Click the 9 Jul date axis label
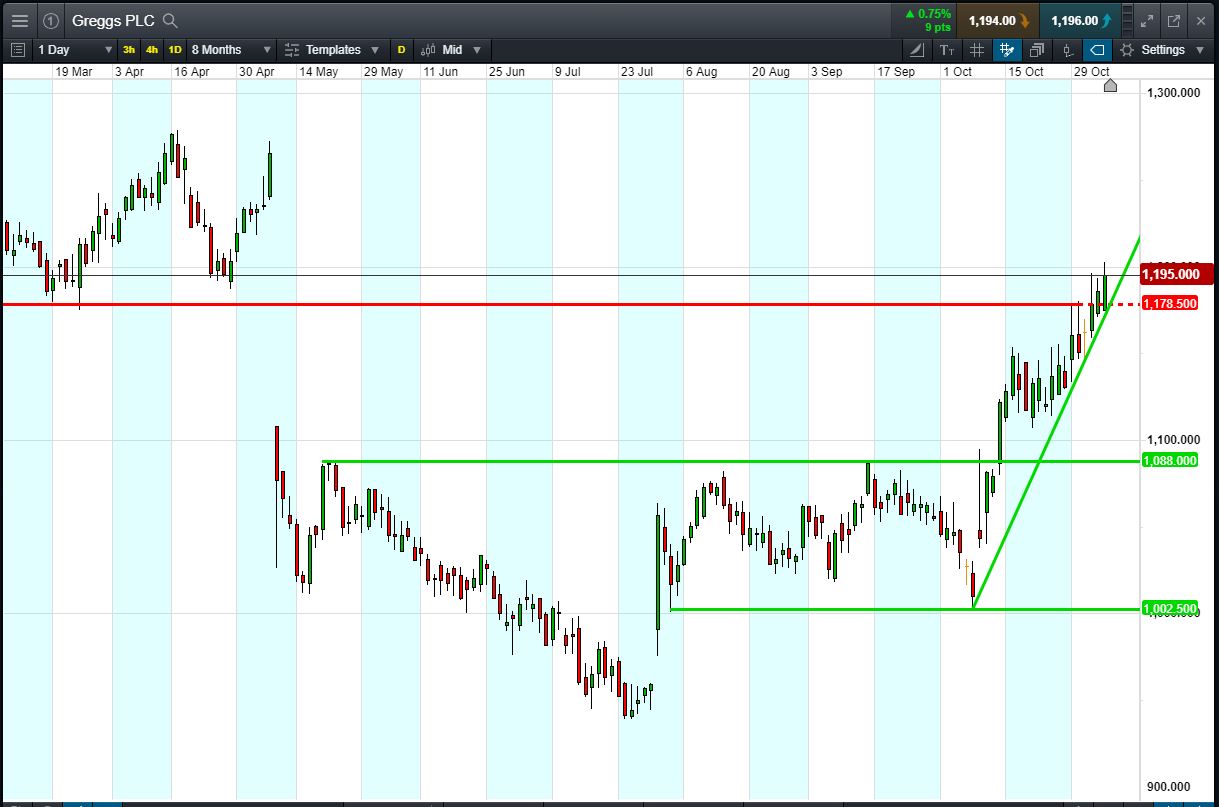1219x807 pixels. 568,72
